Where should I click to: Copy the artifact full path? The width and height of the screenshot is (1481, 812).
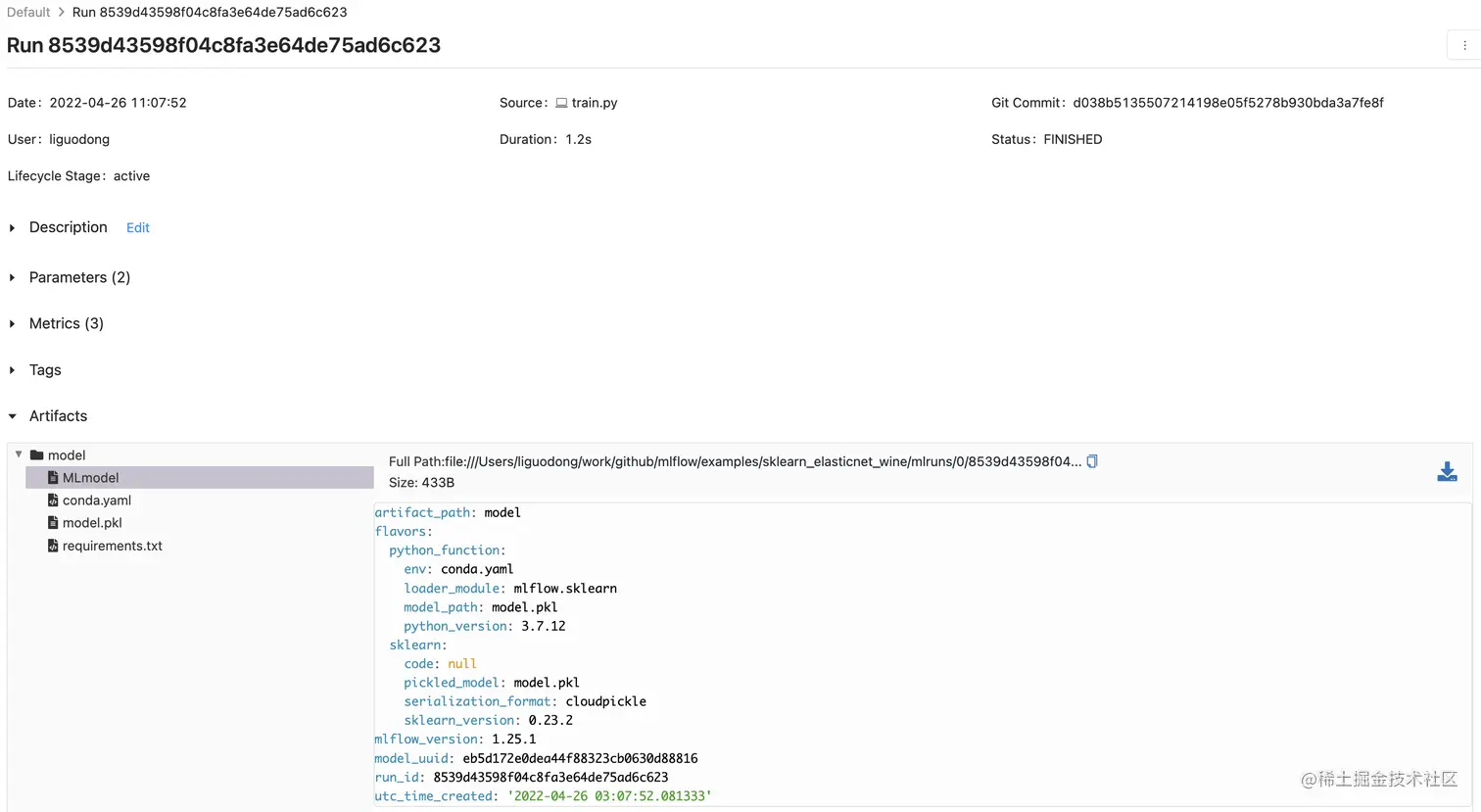coord(1092,461)
